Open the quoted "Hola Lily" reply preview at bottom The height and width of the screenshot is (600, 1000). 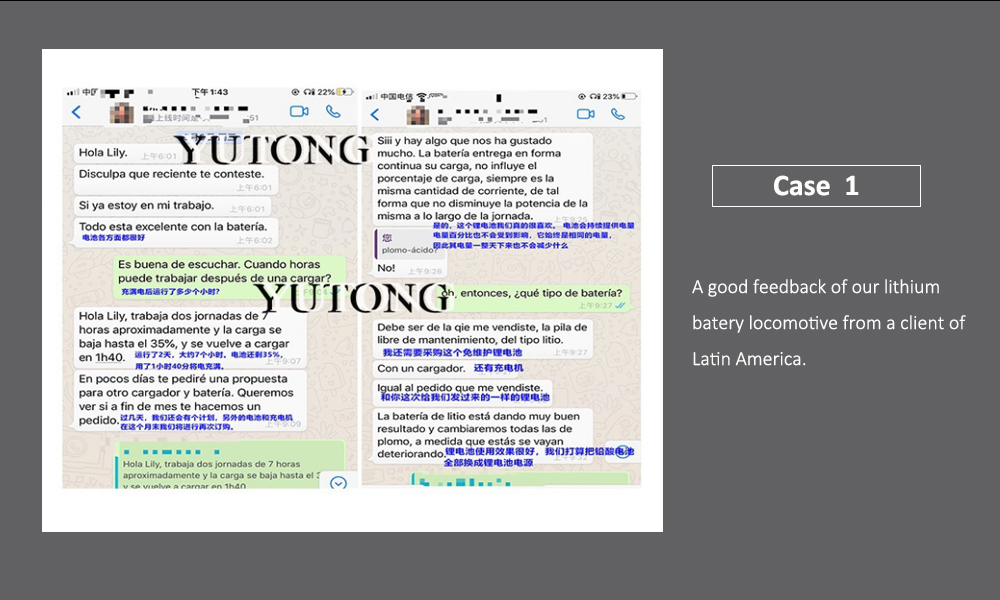[x=230, y=465]
